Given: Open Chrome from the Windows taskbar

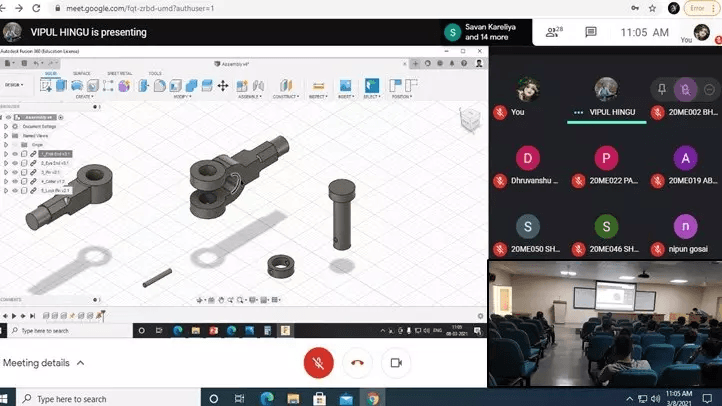Looking at the screenshot, I should tap(373, 398).
